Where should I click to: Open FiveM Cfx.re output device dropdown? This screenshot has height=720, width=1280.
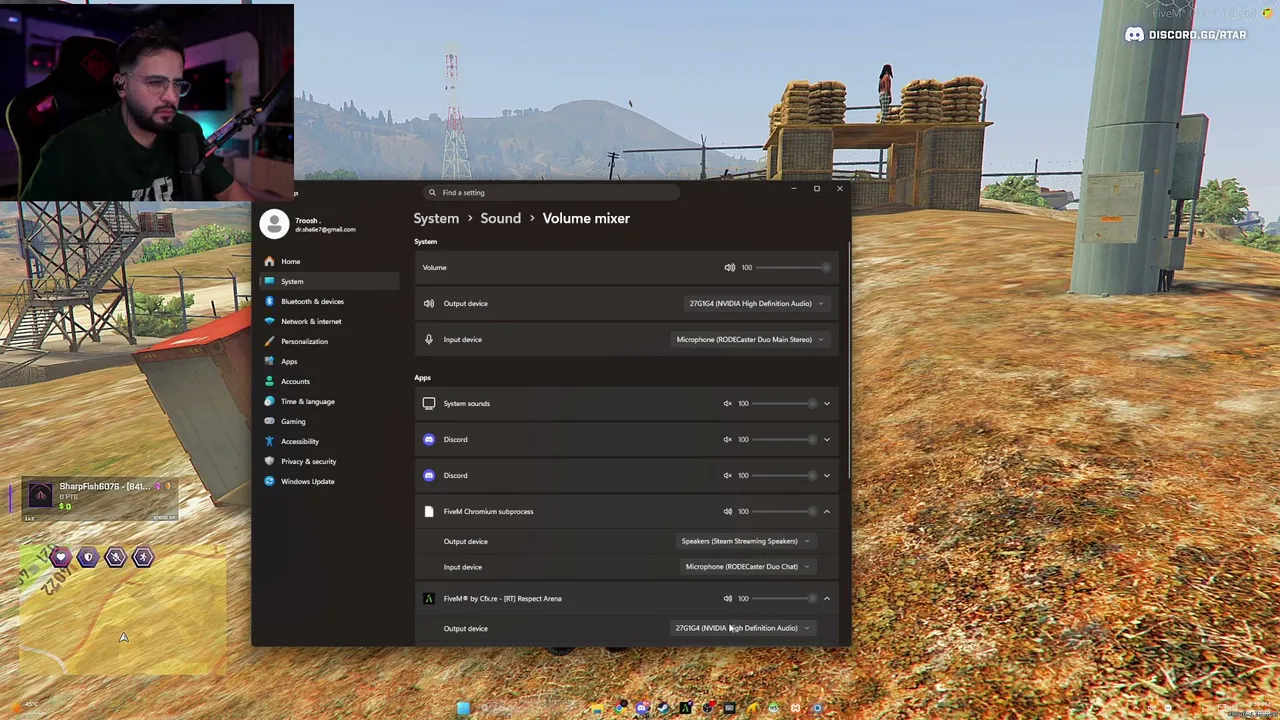(743, 628)
